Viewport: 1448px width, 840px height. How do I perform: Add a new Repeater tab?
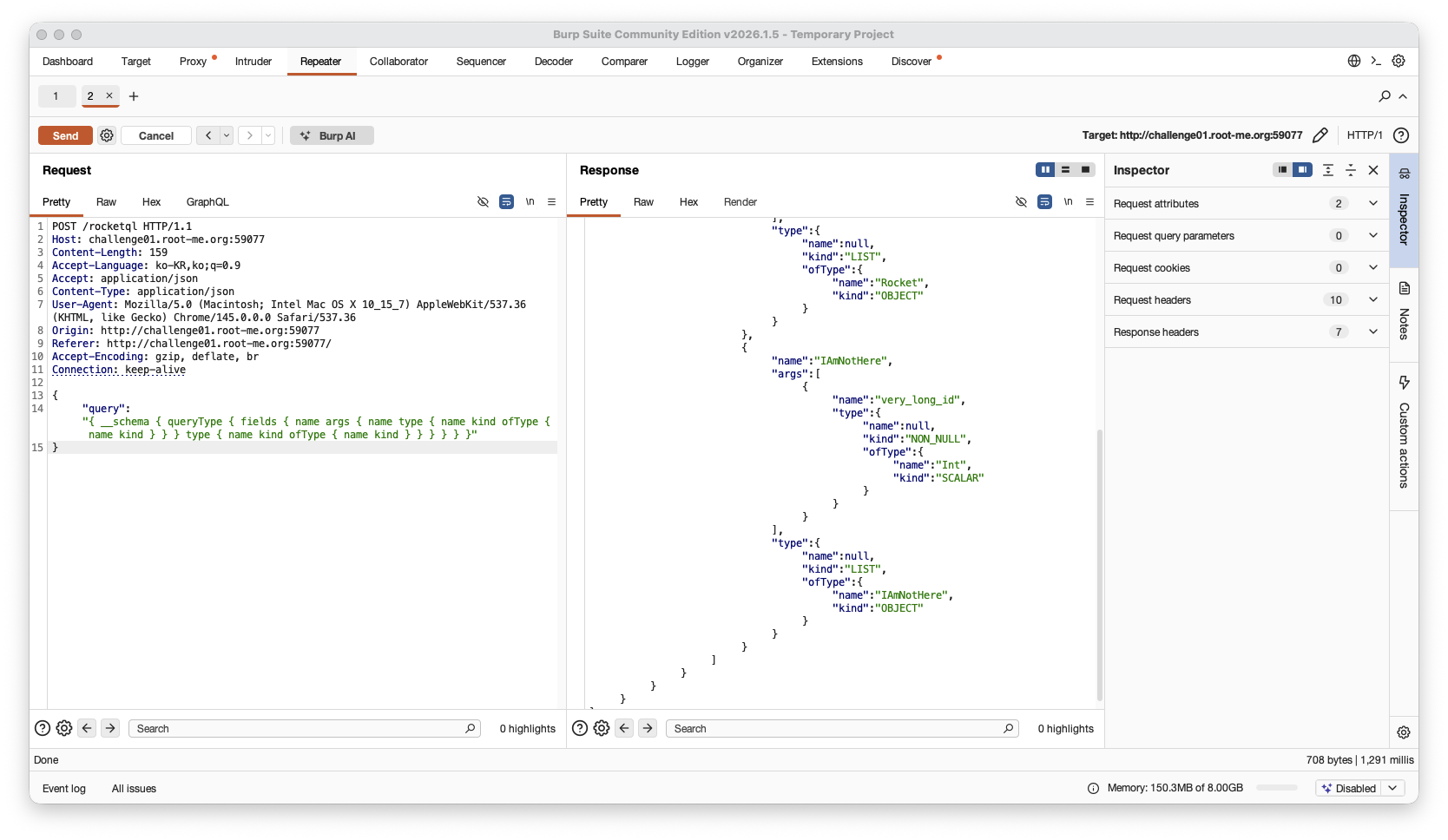point(134,96)
